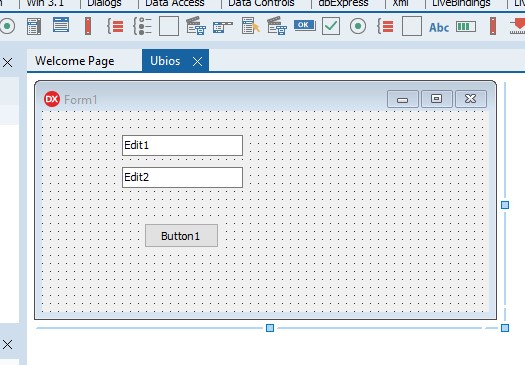
Task: Click the form's bottom-edge sizing handle
Action: pos(270,328)
